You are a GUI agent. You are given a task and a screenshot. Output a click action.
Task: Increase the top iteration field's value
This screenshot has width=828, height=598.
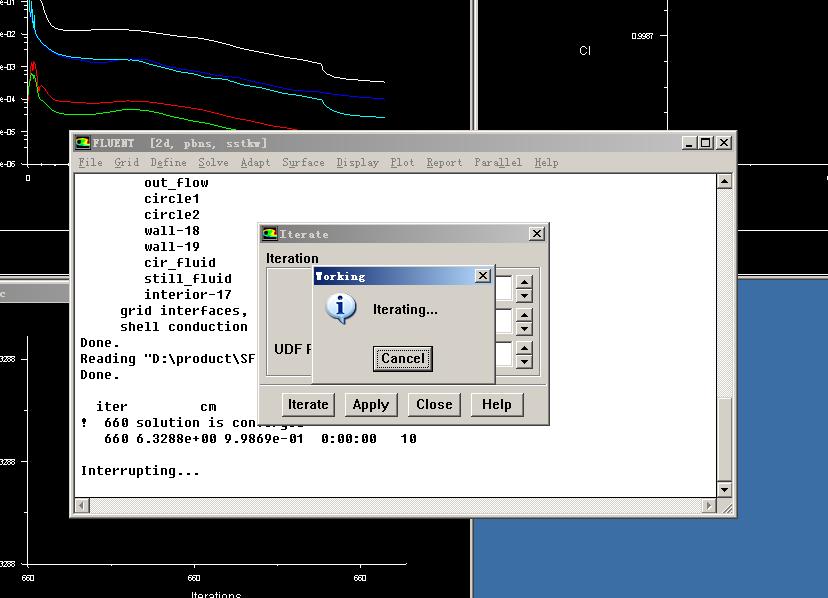point(524,283)
